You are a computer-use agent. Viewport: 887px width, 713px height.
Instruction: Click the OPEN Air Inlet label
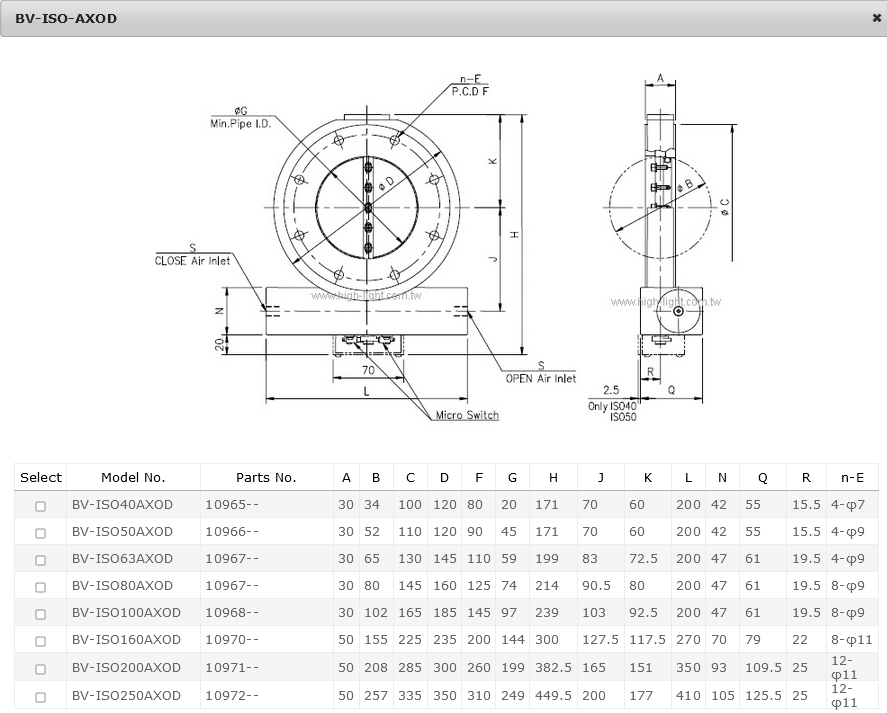tap(541, 379)
